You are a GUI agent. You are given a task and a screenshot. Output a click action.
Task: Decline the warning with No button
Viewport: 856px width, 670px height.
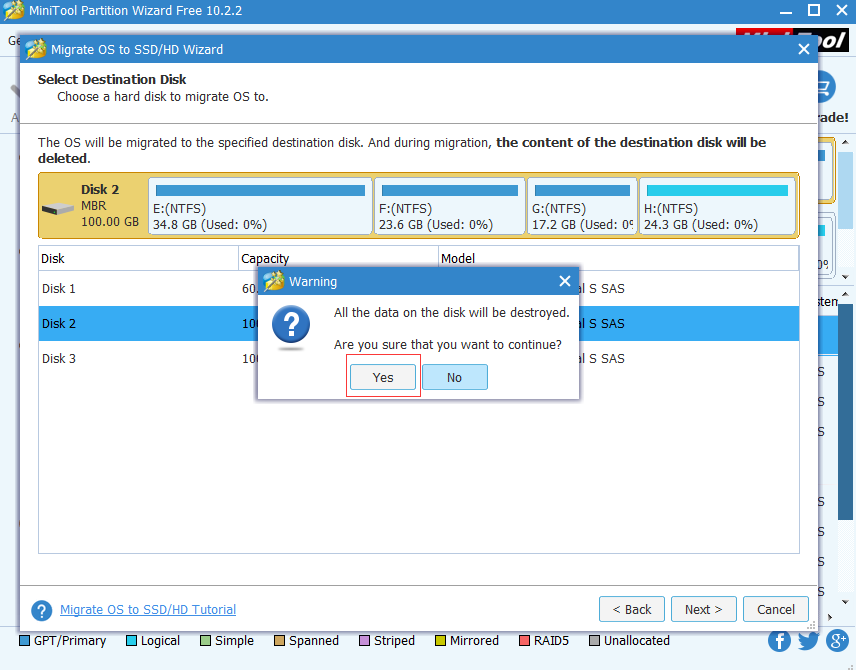(455, 377)
